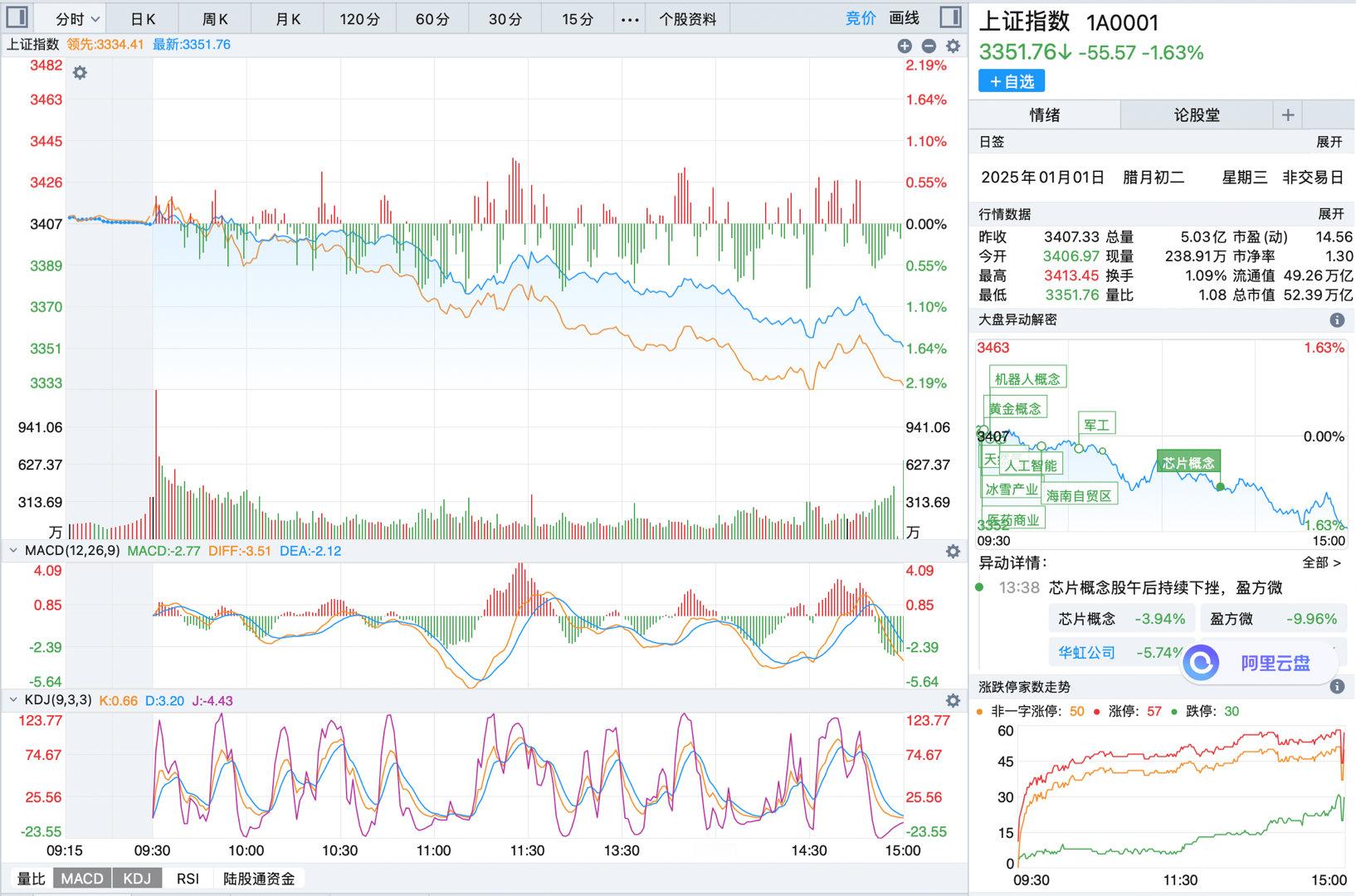Collapse the MACD indicator panel
Viewport: 1356px width, 896px height.
coord(13,551)
